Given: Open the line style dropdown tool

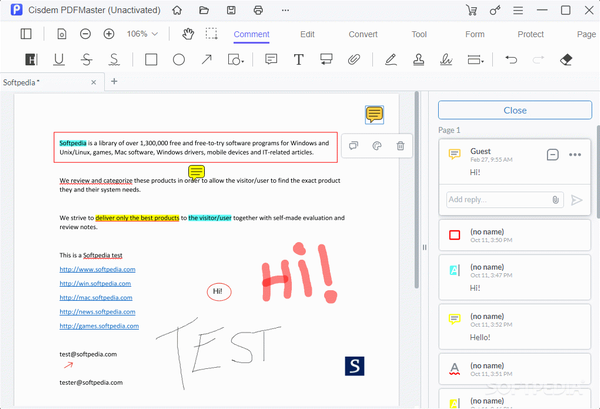Looking at the screenshot, I should (475, 60).
